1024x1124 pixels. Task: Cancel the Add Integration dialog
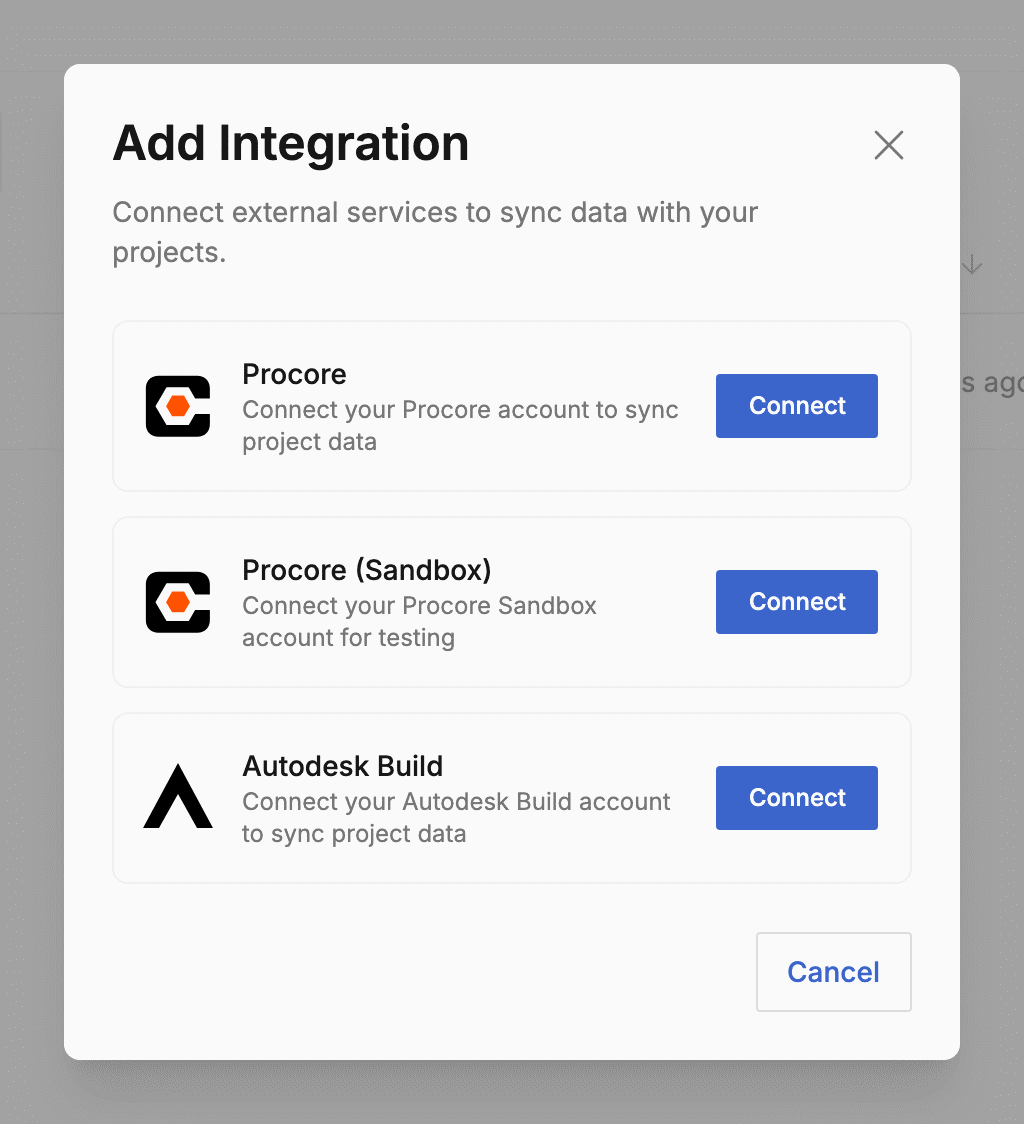(x=833, y=972)
